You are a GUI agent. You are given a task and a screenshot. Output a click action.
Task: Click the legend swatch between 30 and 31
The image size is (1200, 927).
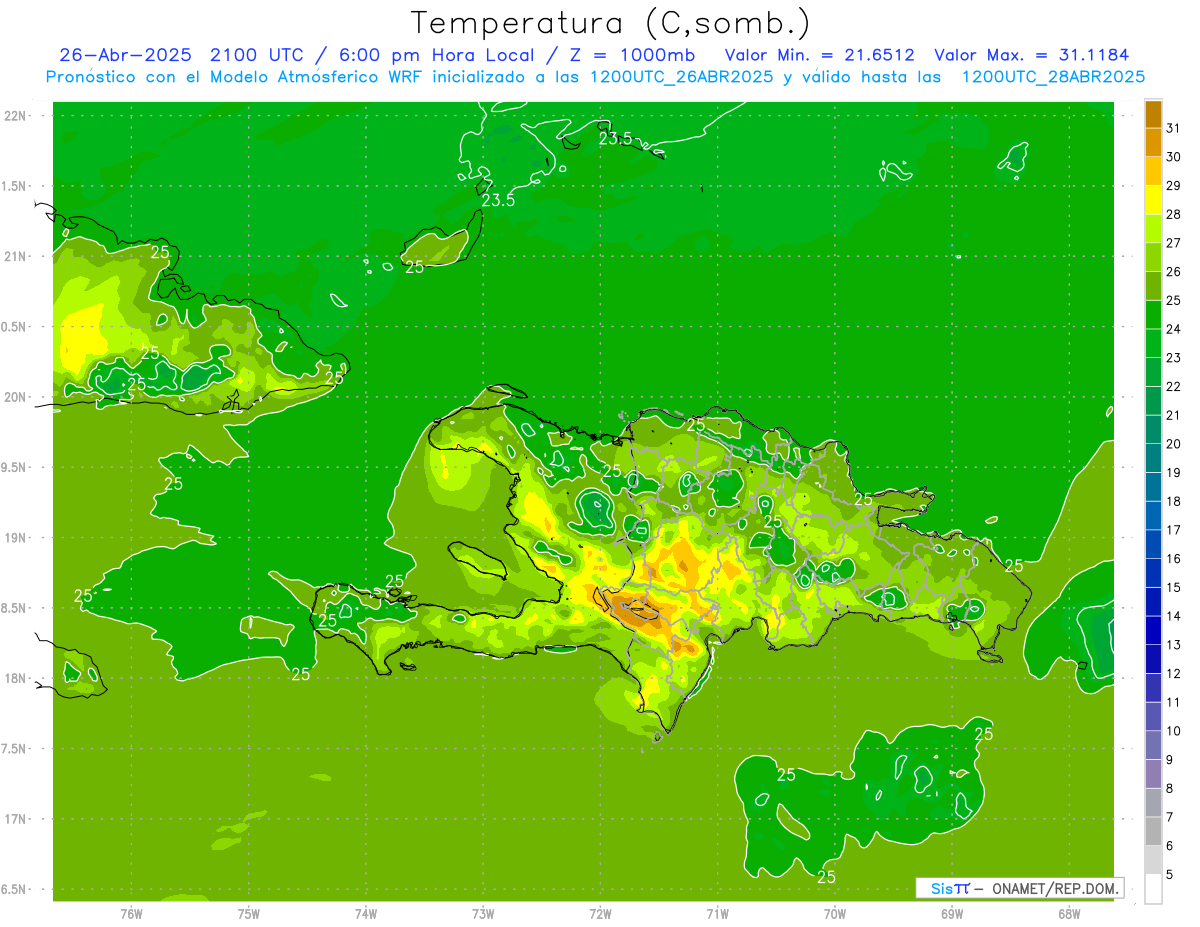tap(1153, 143)
